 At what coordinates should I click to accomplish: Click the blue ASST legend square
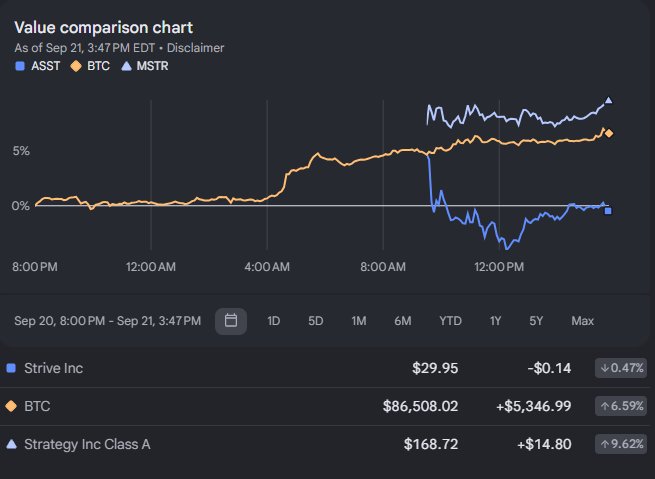(20, 66)
